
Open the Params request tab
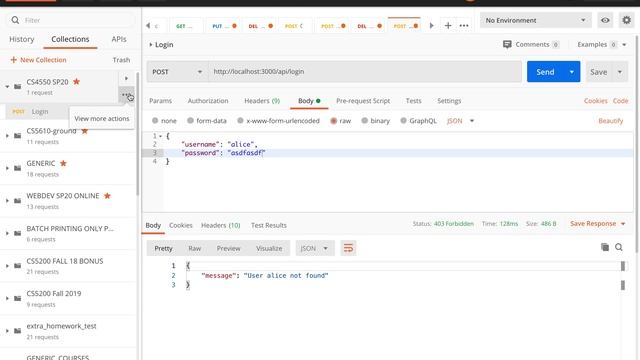click(160, 101)
